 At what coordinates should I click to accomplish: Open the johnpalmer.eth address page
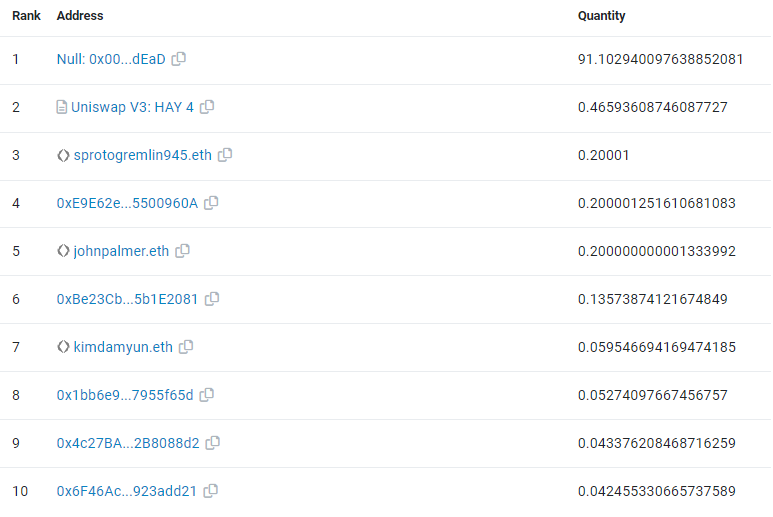(x=121, y=251)
